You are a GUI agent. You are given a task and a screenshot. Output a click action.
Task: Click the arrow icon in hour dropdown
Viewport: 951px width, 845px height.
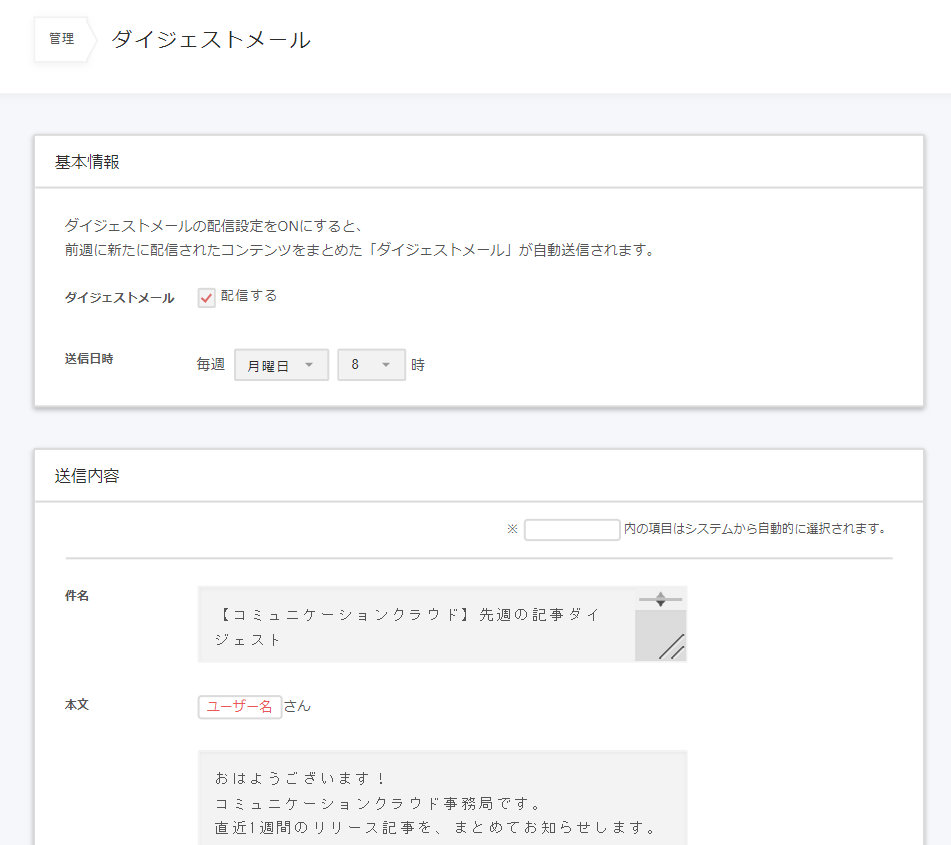(x=386, y=366)
